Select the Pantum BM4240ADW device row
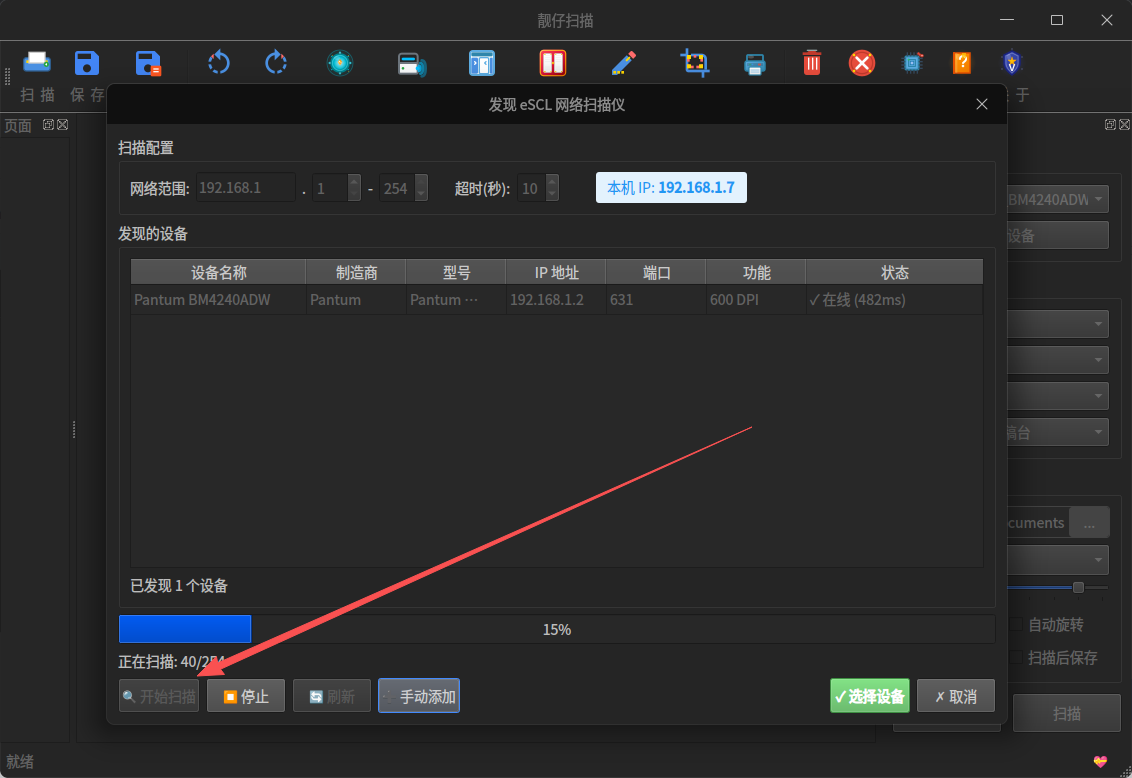Image resolution: width=1132 pixels, height=778 pixels. click(x=557, y=300)
